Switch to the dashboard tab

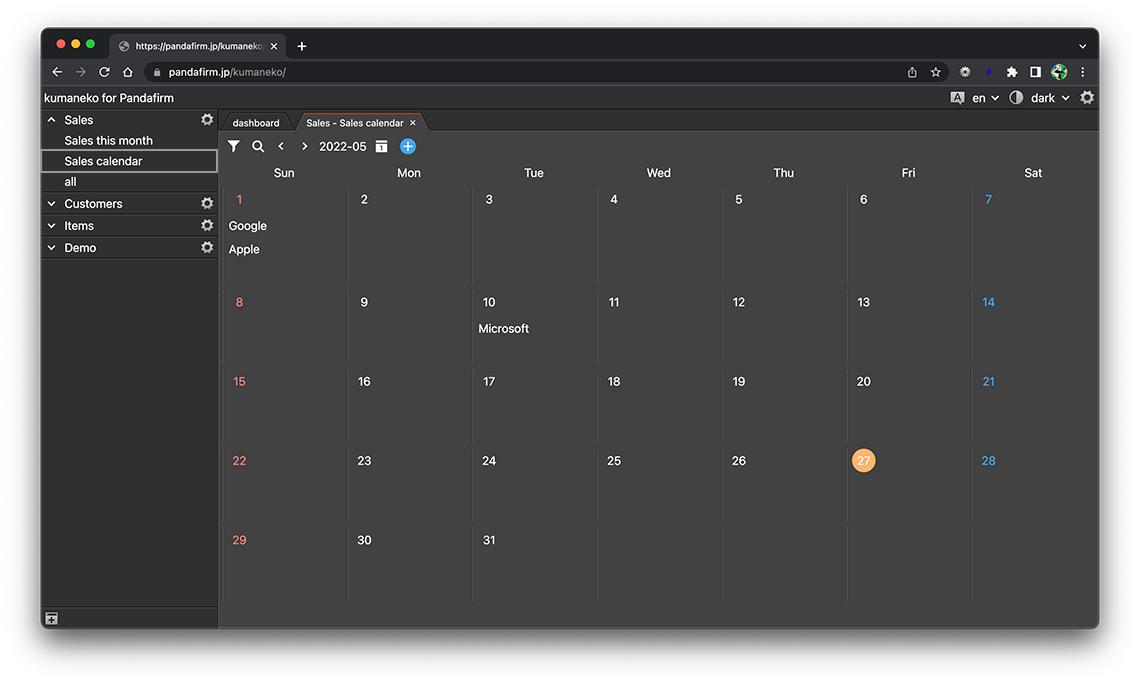click(x=256, y=123)
